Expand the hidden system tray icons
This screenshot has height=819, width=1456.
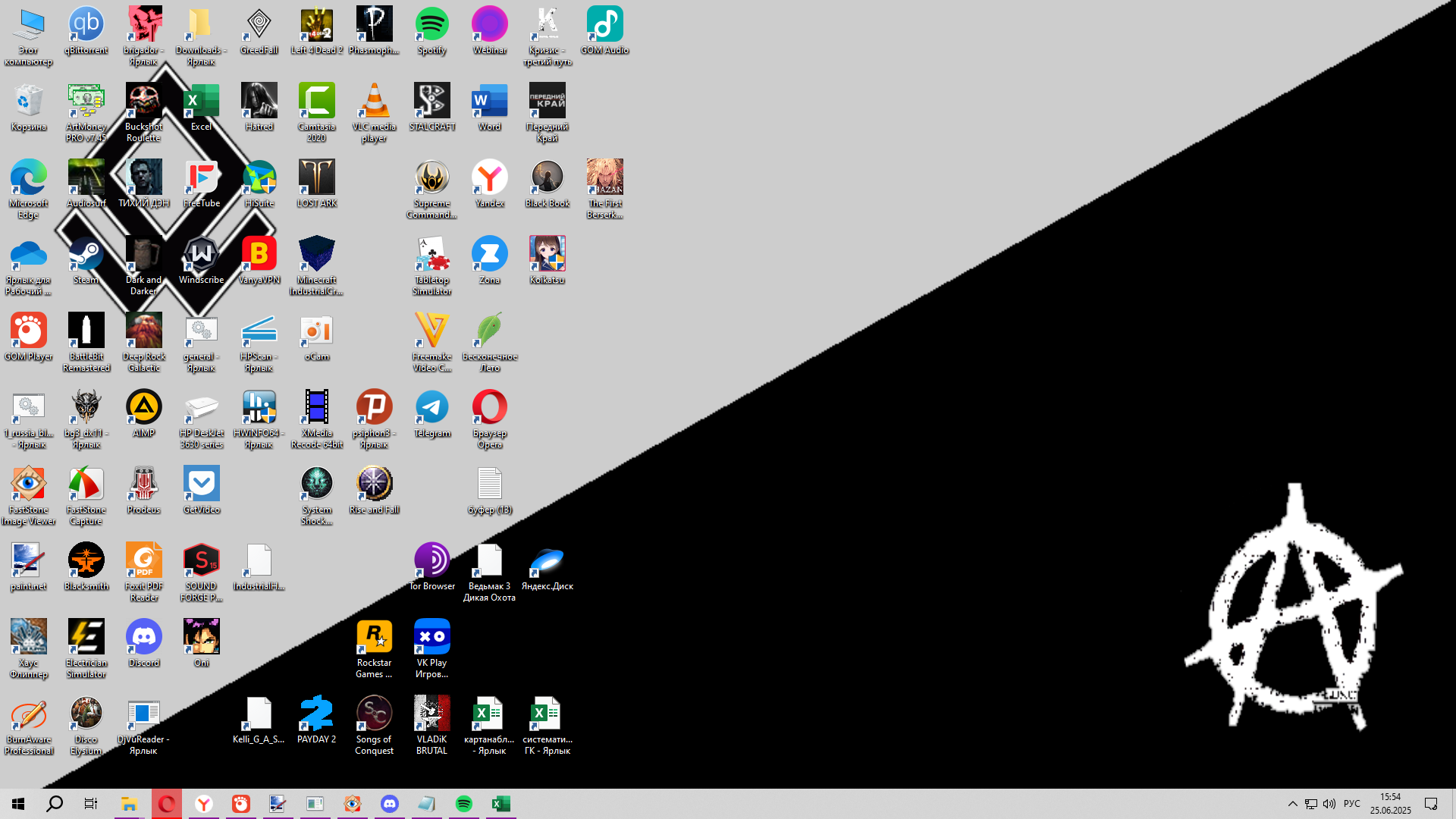[x=1292, y=804]
